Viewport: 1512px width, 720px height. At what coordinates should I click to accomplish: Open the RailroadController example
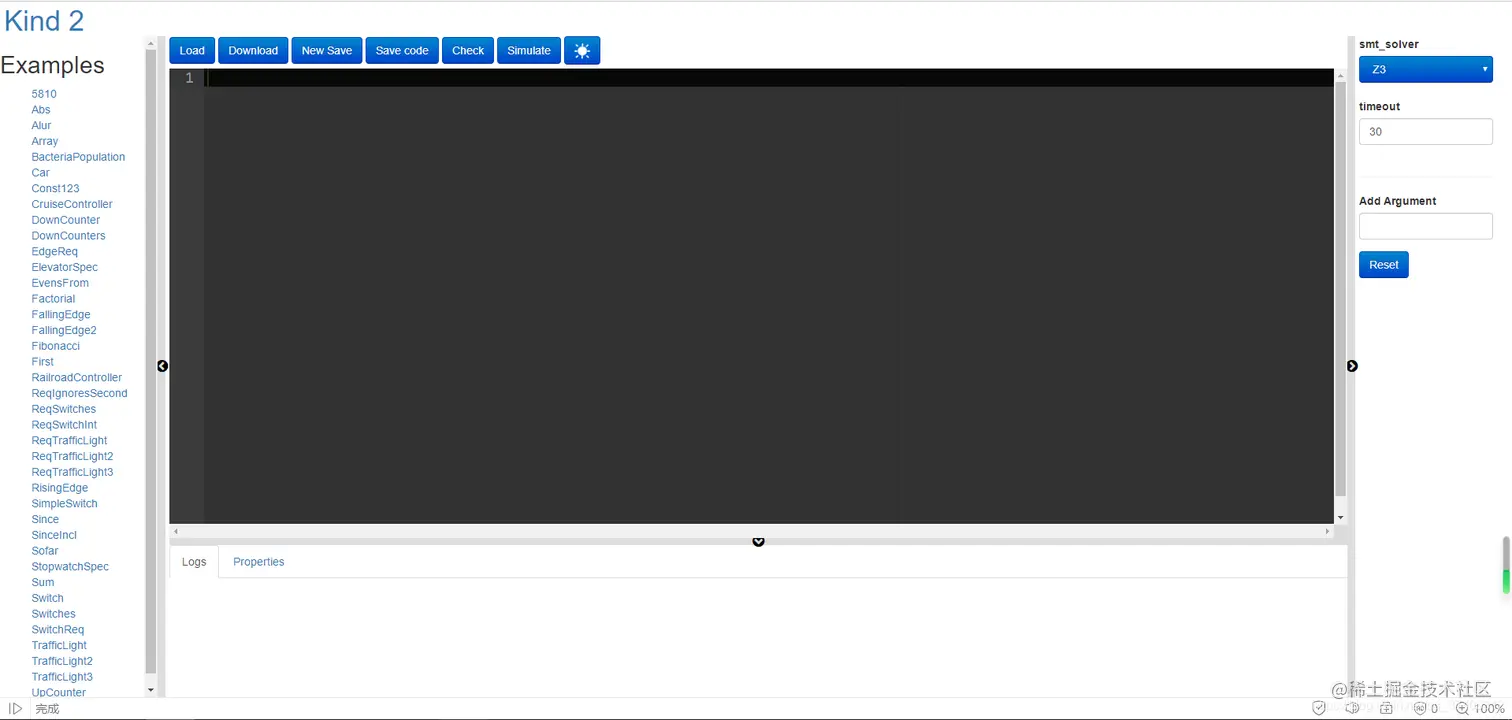pos(77,378)
